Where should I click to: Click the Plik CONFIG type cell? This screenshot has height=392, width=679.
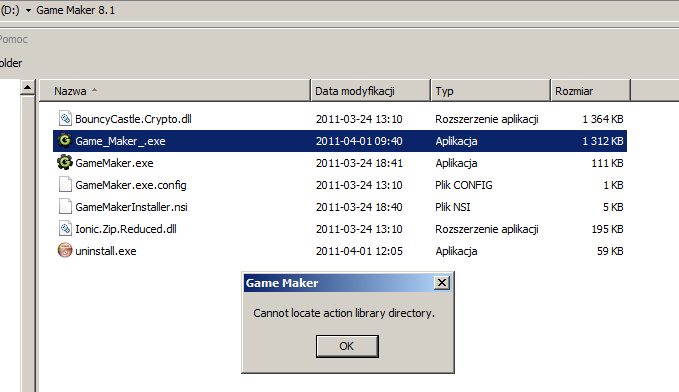464,185
